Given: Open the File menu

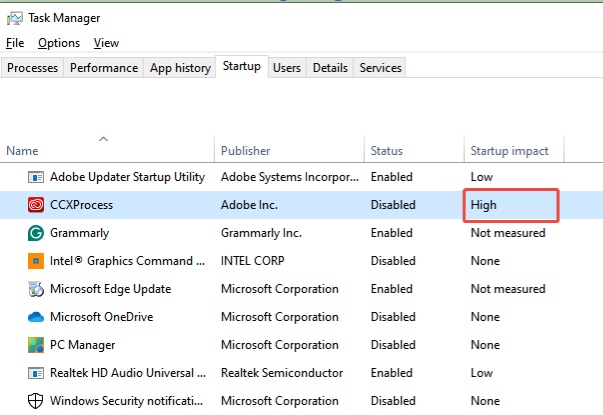Looking at the screenshot, I should click(14, 43).
